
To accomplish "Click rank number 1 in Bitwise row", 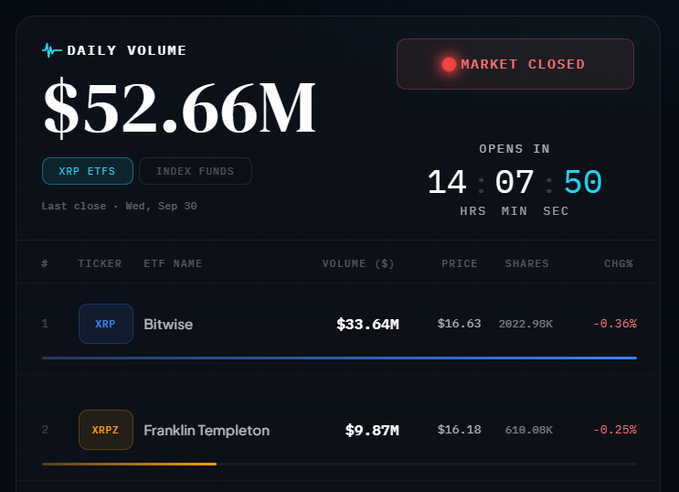I will (x=45, y=324).
